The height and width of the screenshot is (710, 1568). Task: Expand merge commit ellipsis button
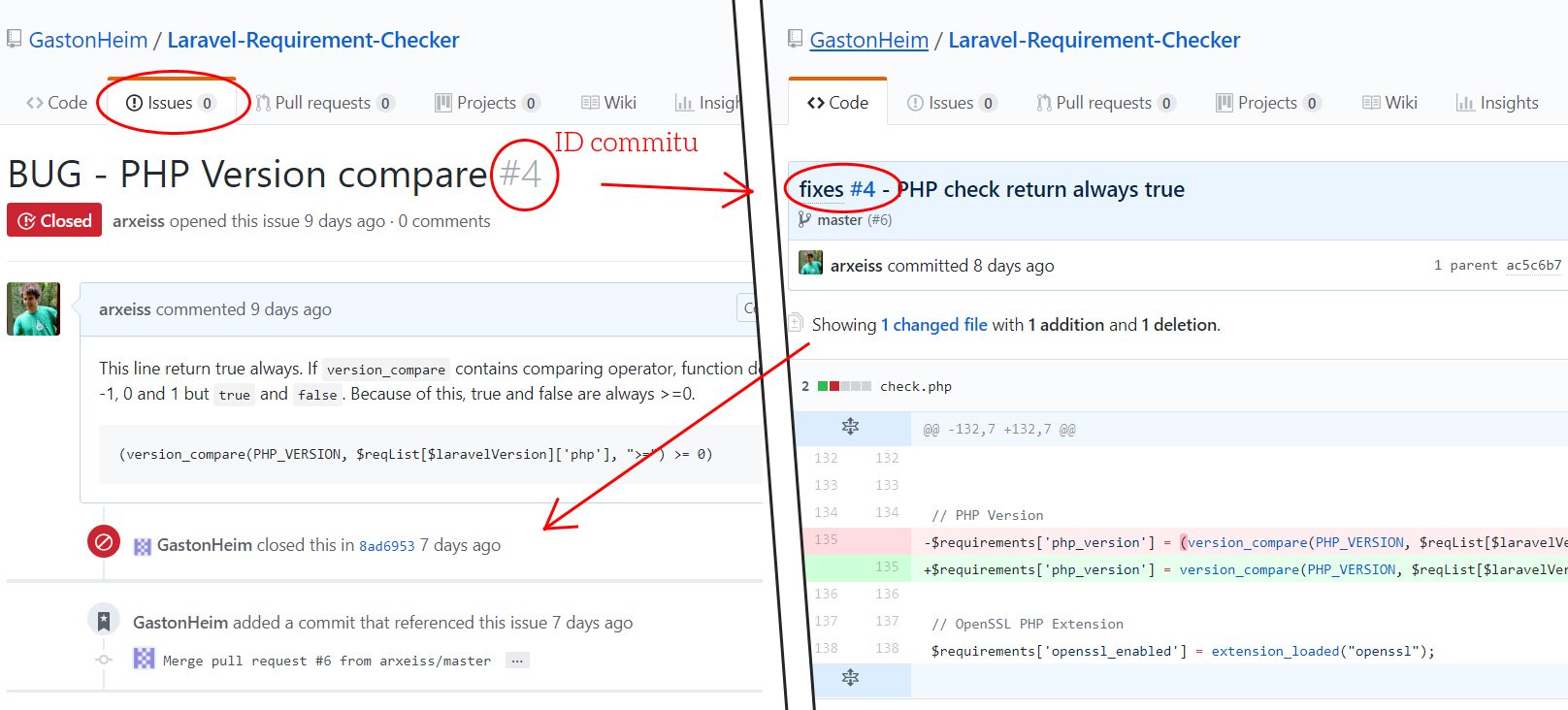[x=517, y=661]
